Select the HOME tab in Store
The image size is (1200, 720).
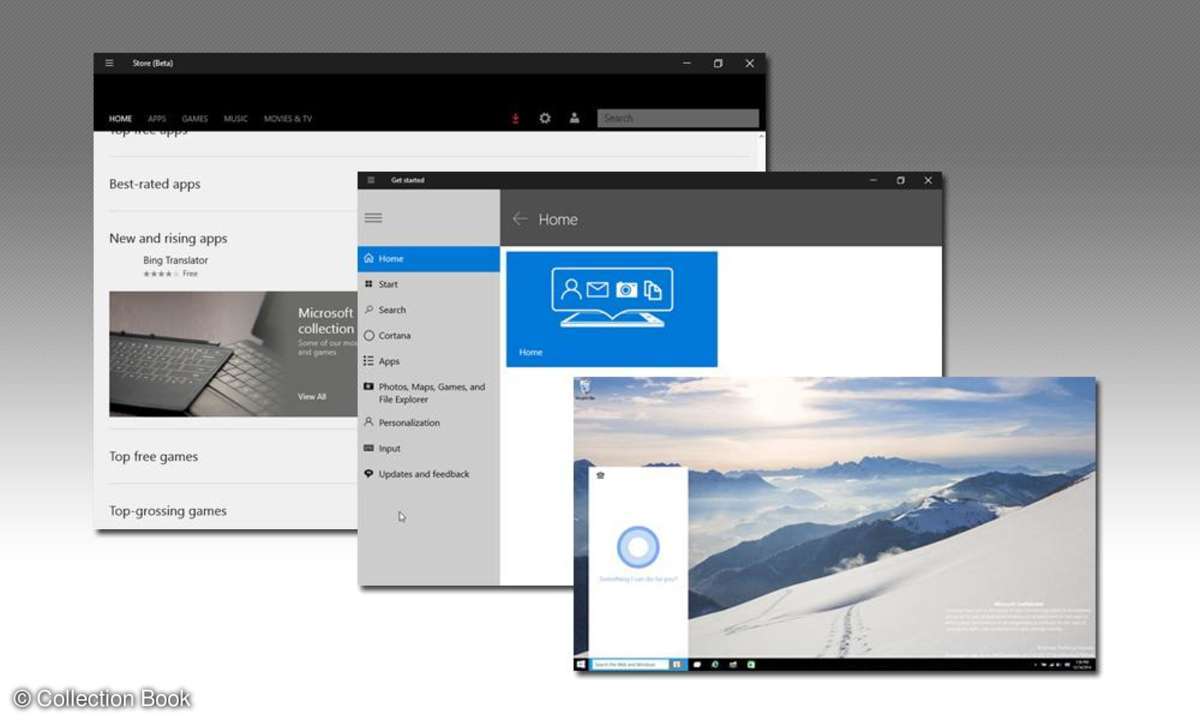(120, 119)
